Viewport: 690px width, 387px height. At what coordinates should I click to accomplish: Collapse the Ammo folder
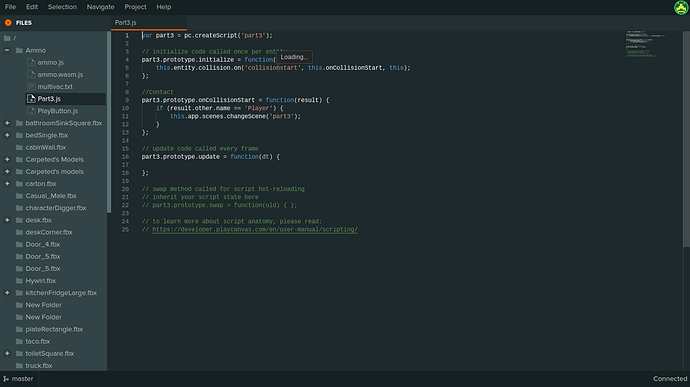tap(7, 50)
